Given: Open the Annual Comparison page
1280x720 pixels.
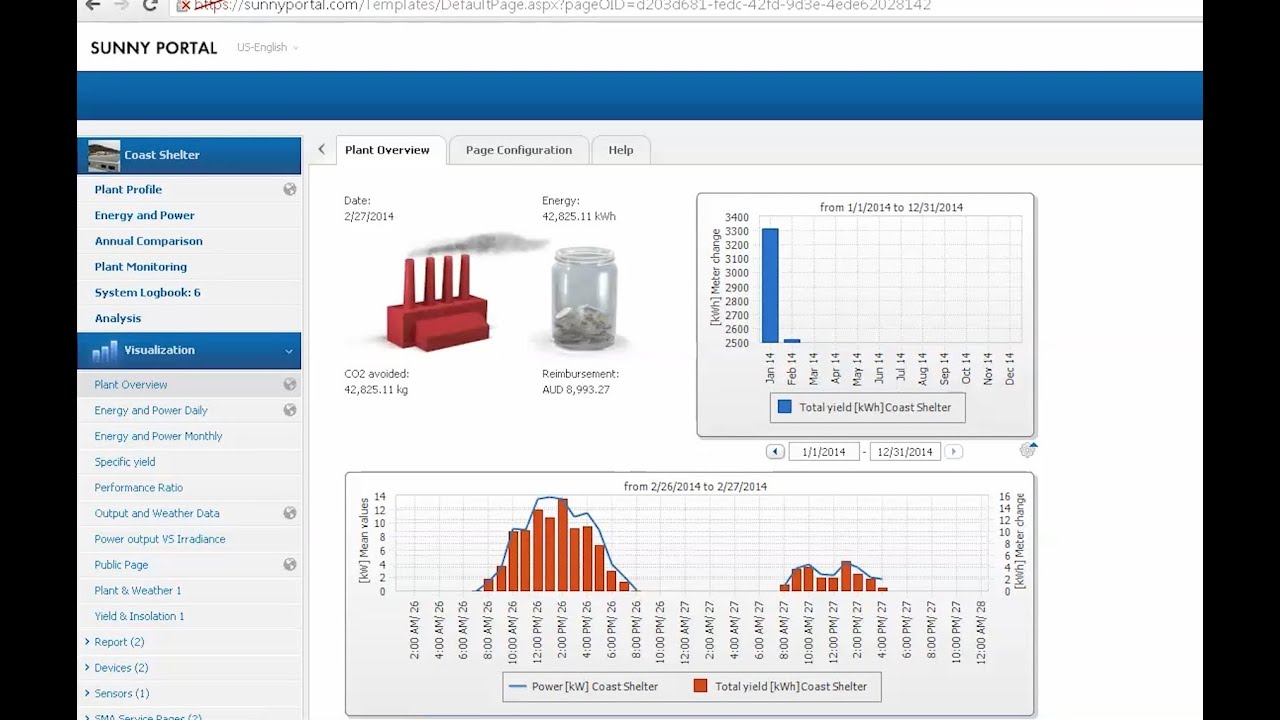Looking at the screenshot, I should [x=147, y=240].
